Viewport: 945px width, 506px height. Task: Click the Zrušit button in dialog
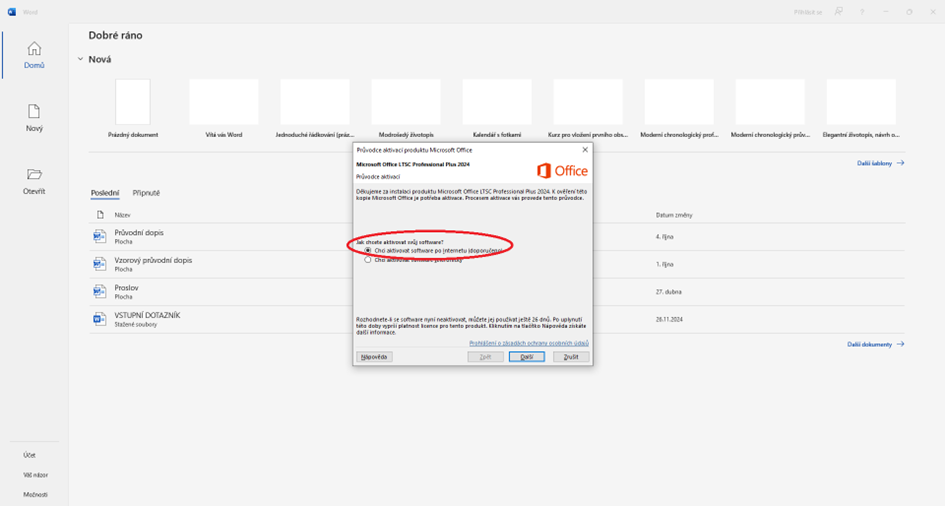coord(571,357)
